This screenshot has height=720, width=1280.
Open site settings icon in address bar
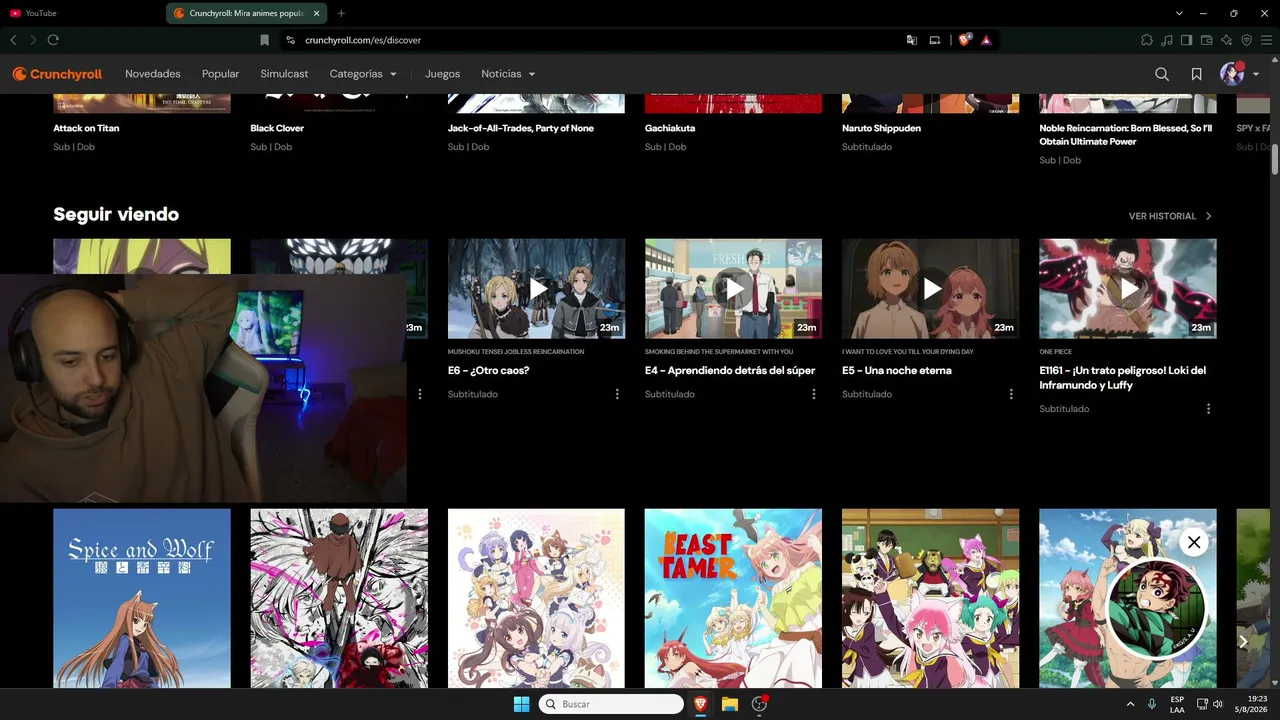[290, 40]
